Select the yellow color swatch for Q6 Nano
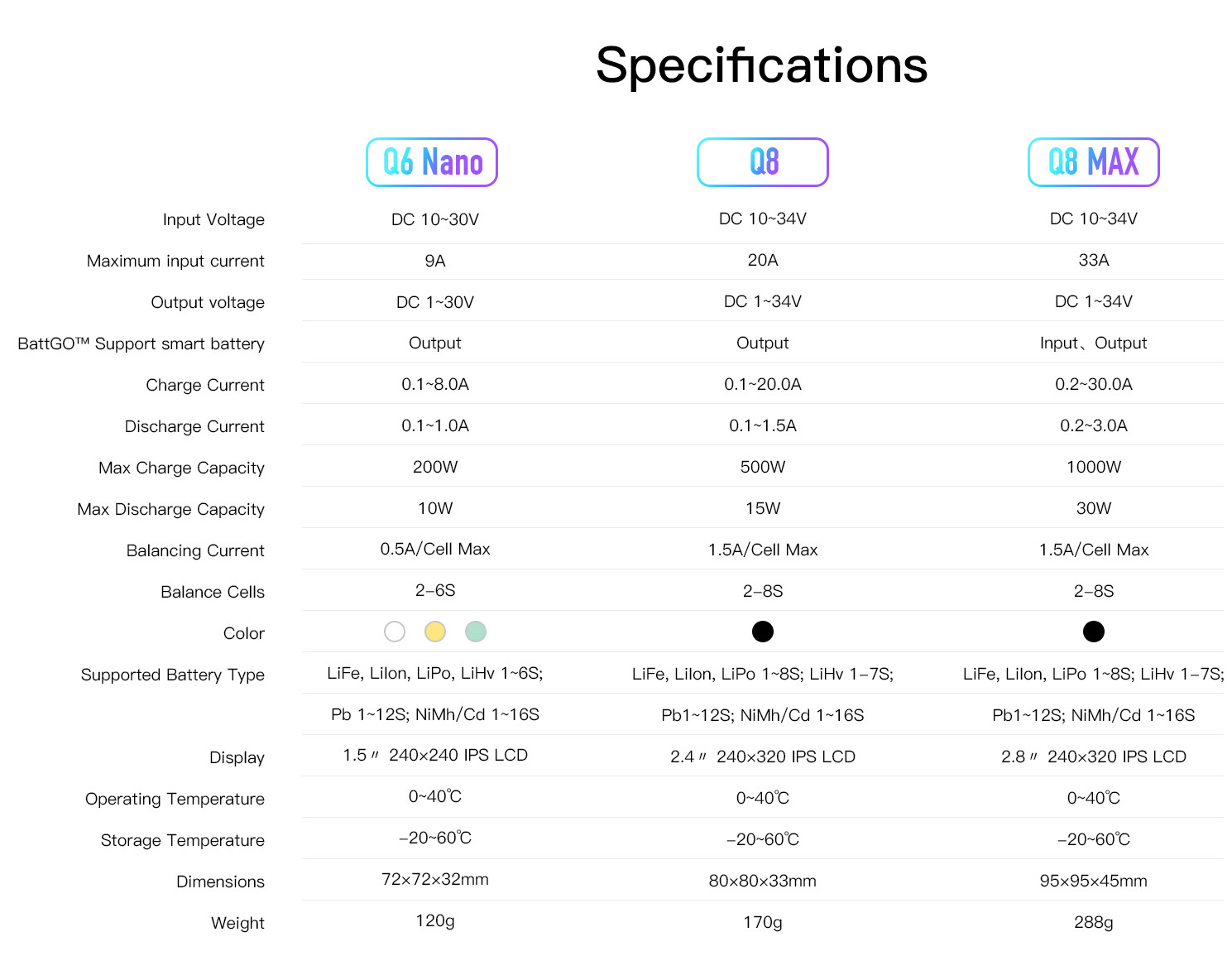 coord(435,632)
